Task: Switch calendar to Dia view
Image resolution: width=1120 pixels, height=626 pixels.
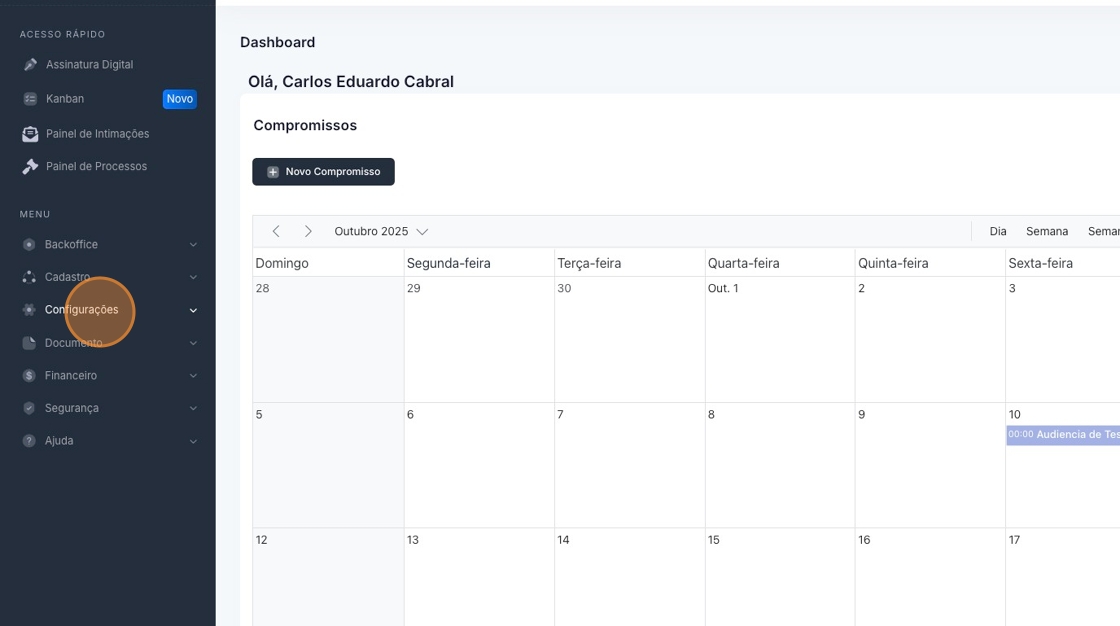Action: tap(998, 231)
